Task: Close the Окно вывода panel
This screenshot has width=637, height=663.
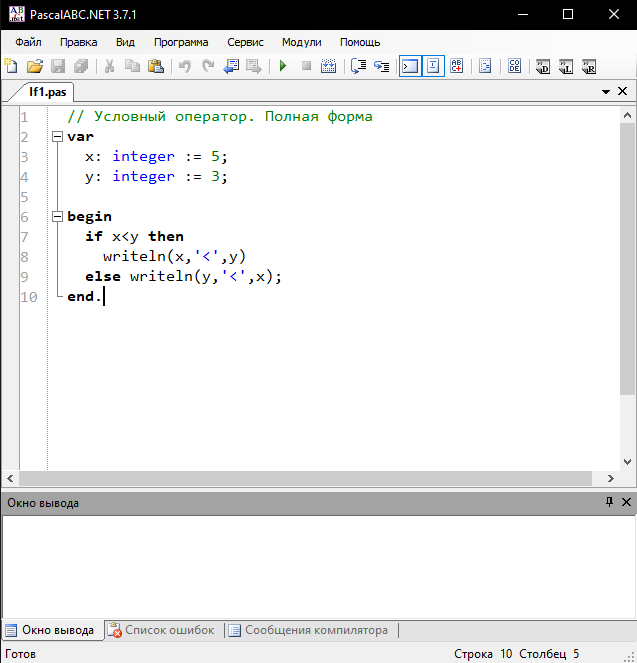Action: 626,502
